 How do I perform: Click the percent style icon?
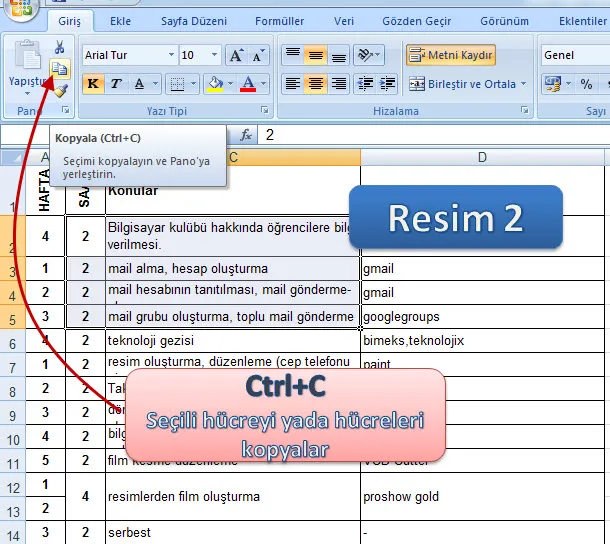pyautogui.click(x=586, y=84)
